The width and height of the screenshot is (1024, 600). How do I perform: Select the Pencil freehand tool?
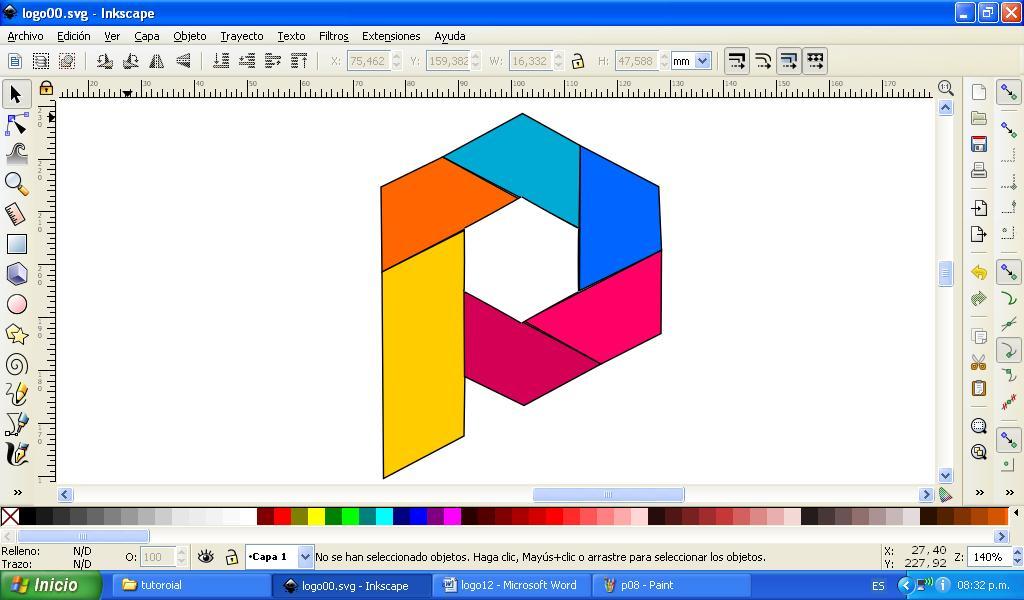tap(16, 394)
